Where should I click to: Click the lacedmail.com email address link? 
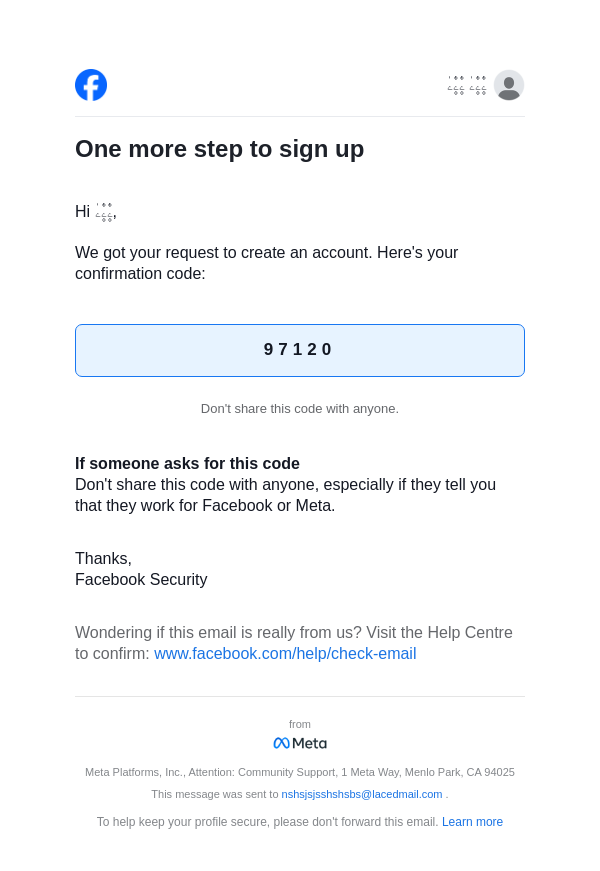coord(361,794)
